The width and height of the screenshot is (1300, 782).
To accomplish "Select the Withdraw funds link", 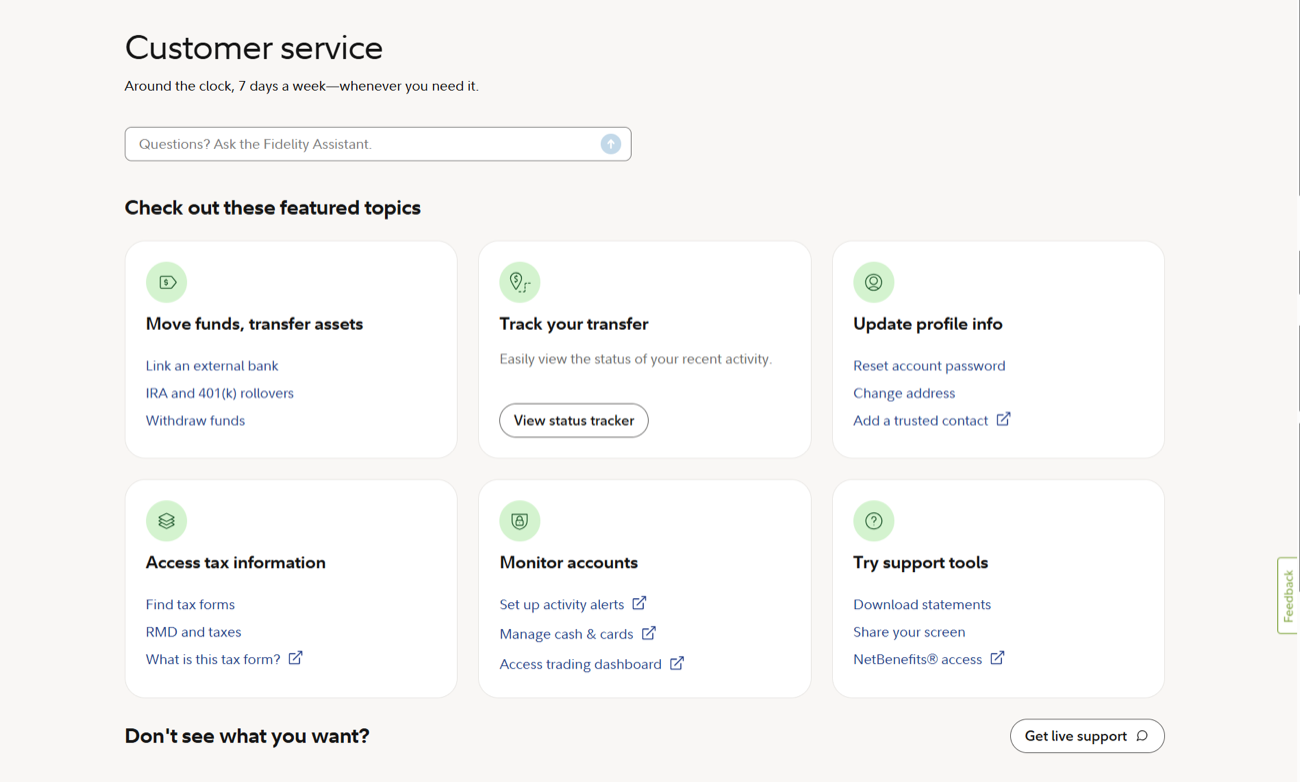I will 195,421.
